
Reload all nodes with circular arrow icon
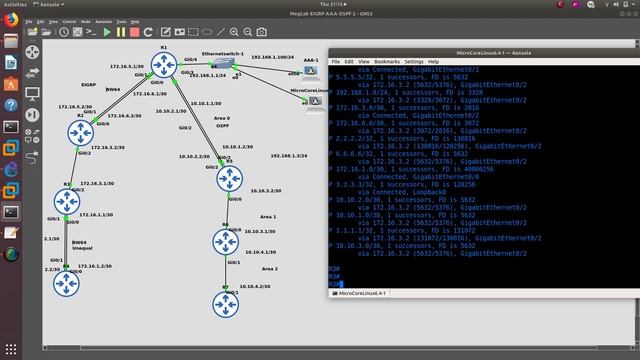tap(148, 32)
